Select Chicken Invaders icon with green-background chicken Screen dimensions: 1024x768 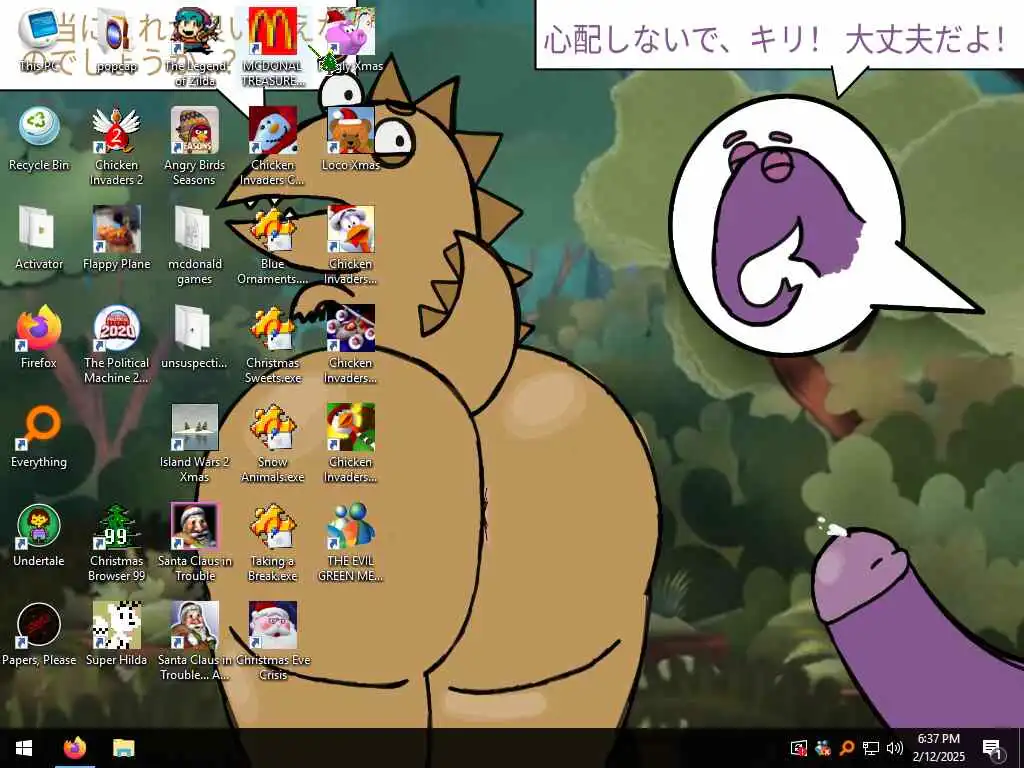351,444
